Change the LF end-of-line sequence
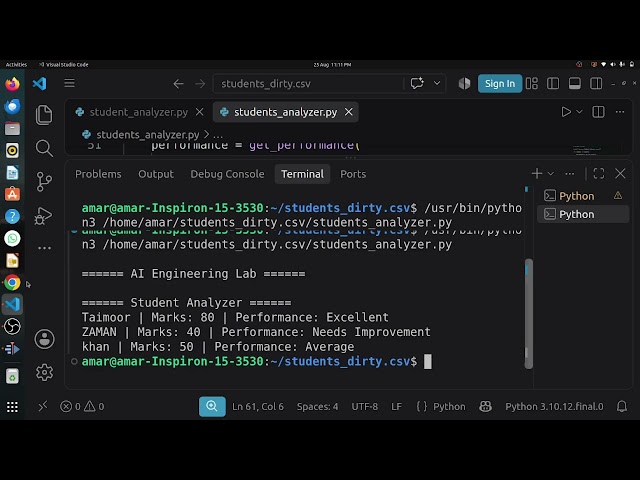The image size is (640, 480). (x=396, y=407)
